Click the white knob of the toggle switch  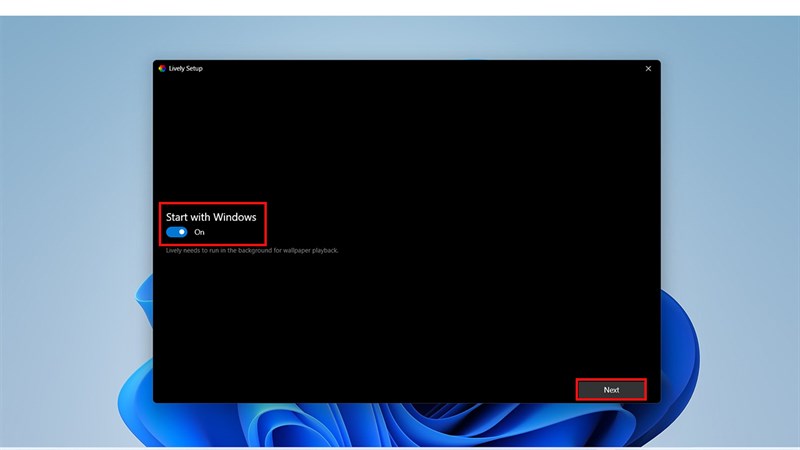coord(182,232)
